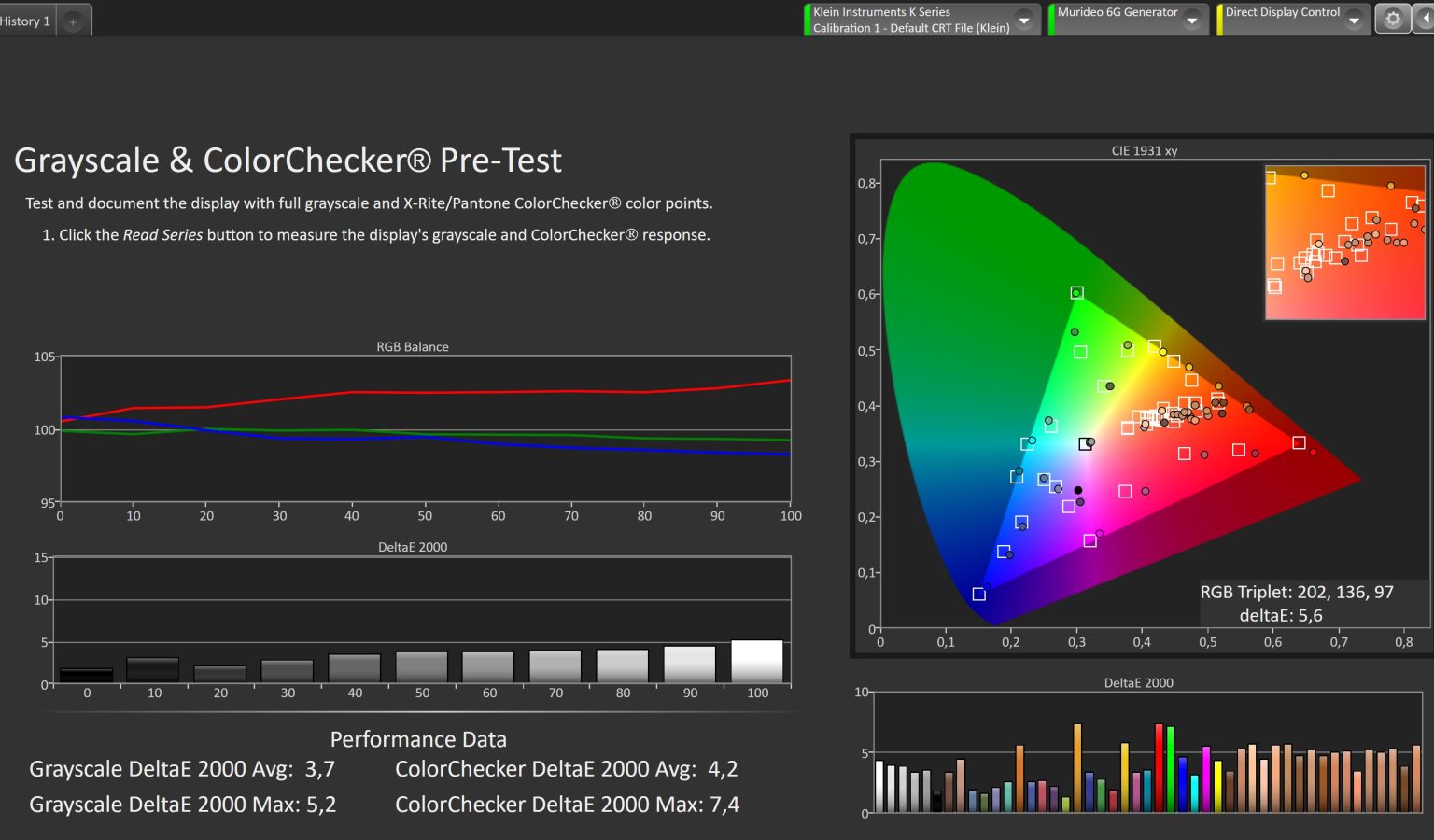Switch to the History 1 tab
Image resolution: width=1434 pixels, height=840 pixels.
(26, 21)
